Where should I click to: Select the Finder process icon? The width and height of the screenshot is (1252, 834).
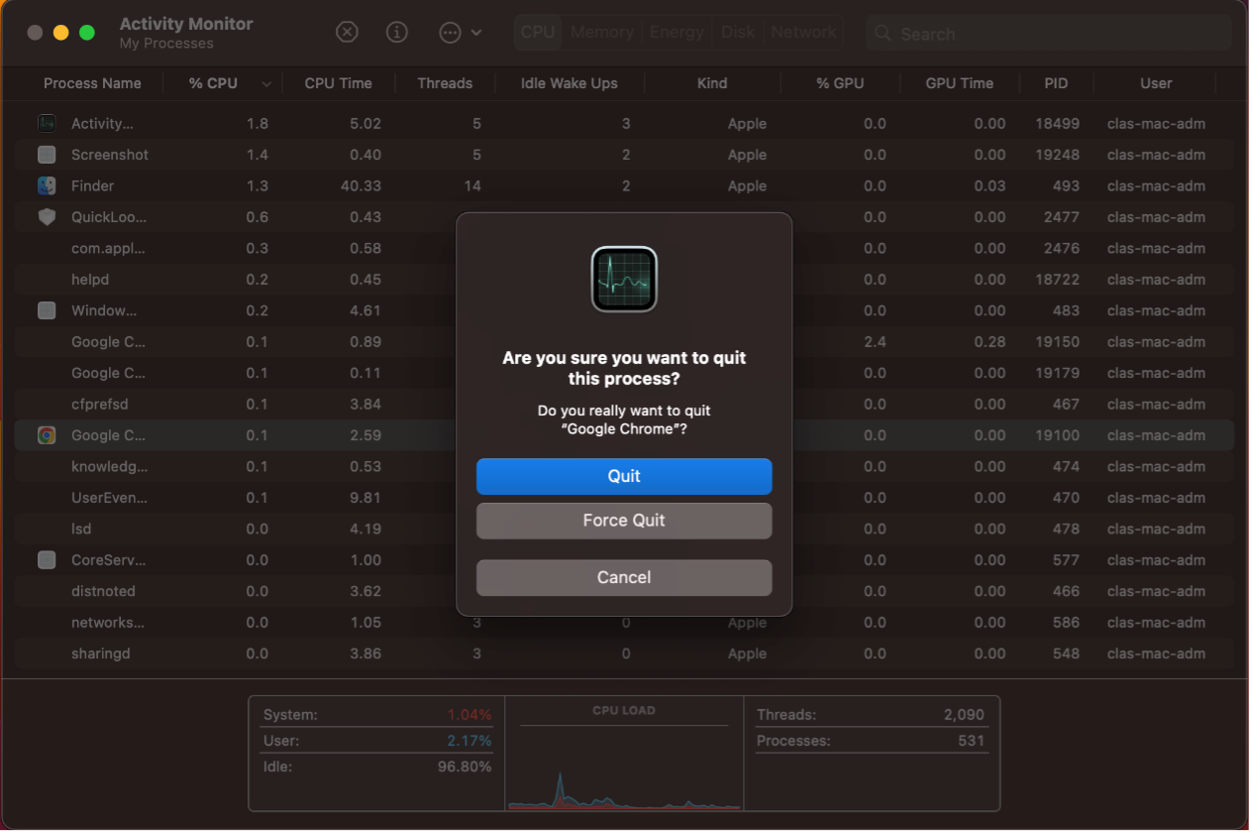point(47,186)
